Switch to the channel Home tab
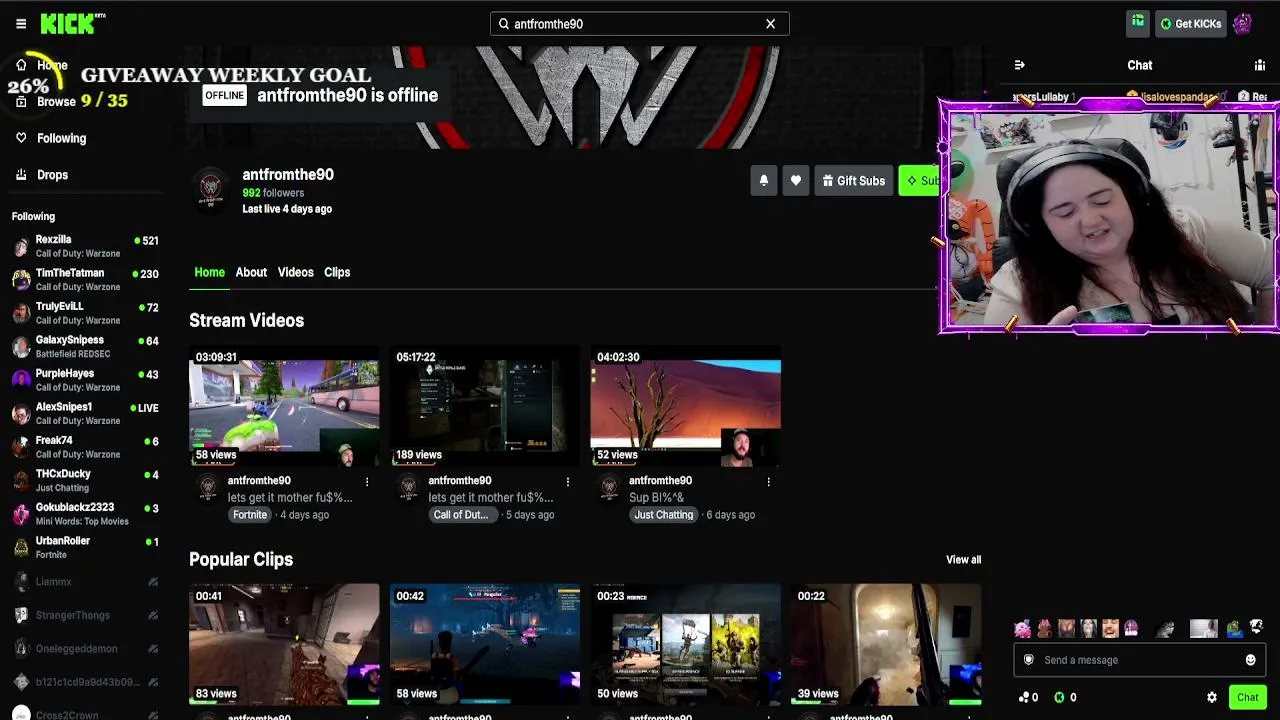The height and width of the screenshot is (720, 1280). click(x=209, y=272)
